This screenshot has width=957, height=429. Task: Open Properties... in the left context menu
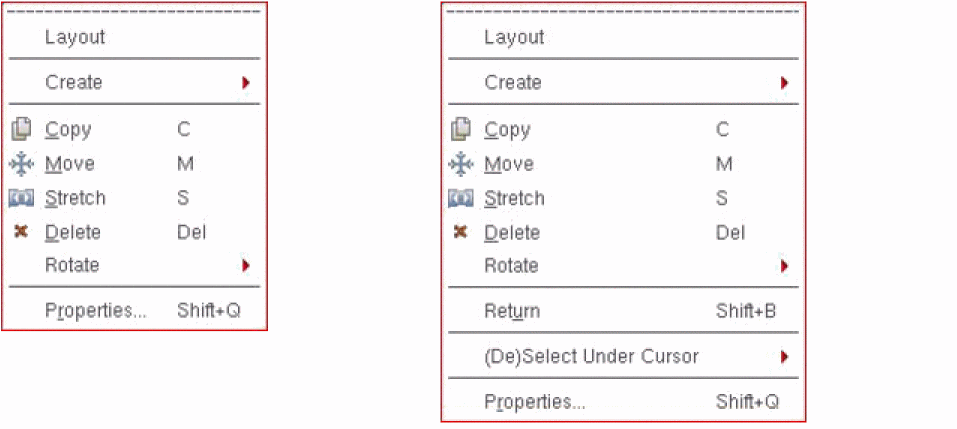(x=95, y=310)
